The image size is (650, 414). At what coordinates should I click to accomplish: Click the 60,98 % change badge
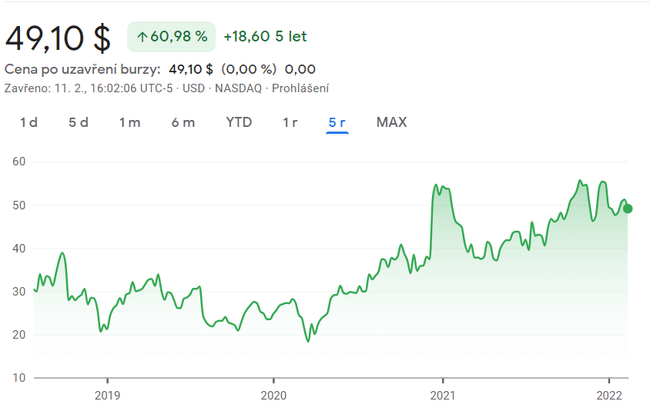(x=171, y=37)
